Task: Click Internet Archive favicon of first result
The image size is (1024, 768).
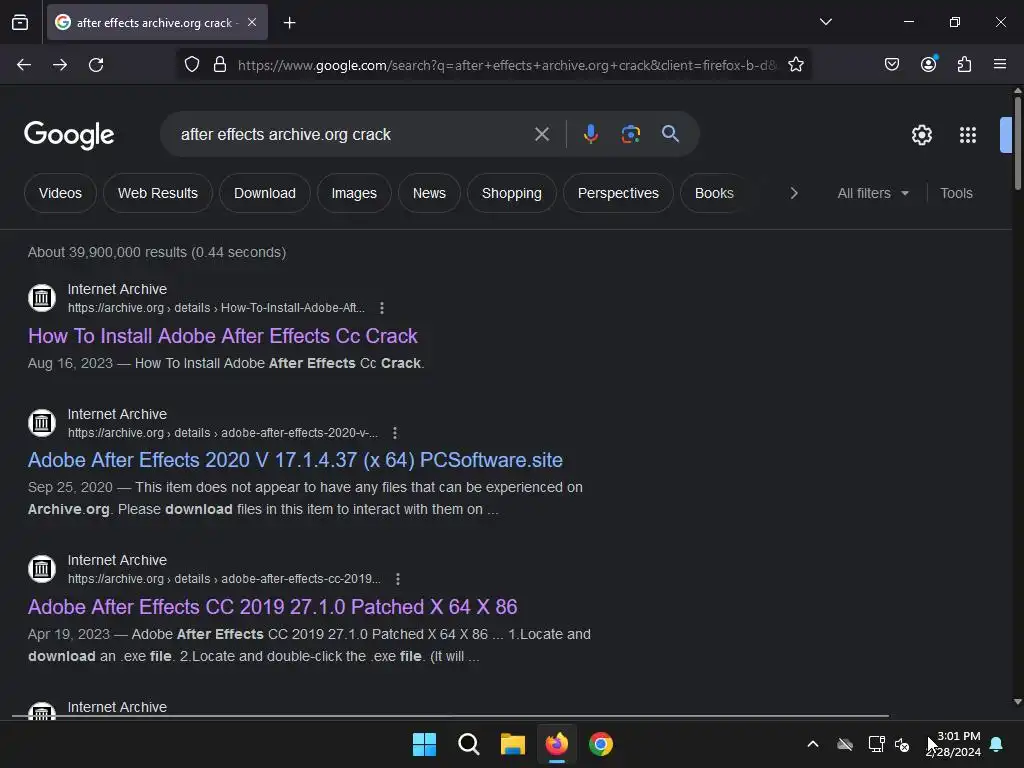Action: 42,298
